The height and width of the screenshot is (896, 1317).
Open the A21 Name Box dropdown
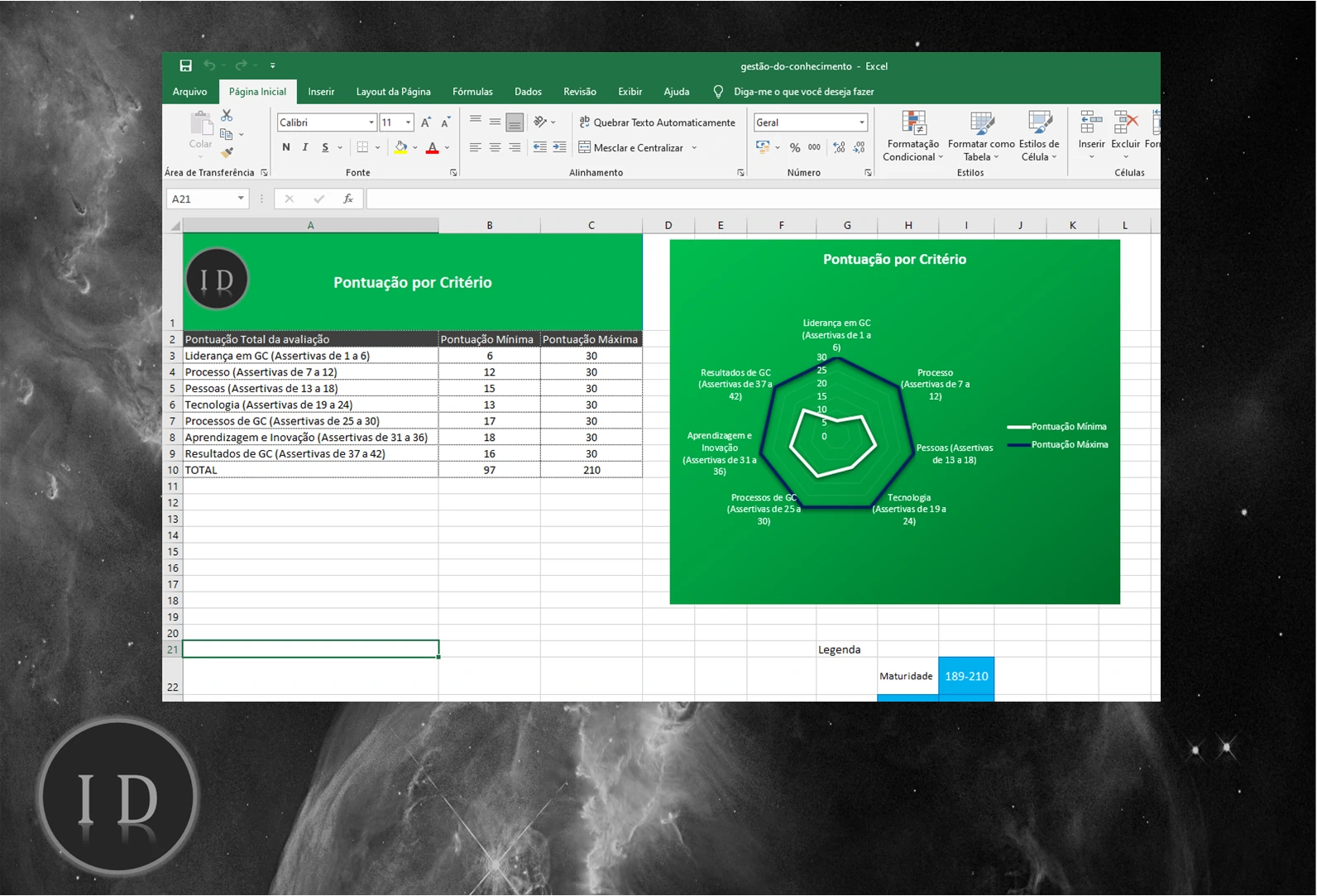coord(241,199)
